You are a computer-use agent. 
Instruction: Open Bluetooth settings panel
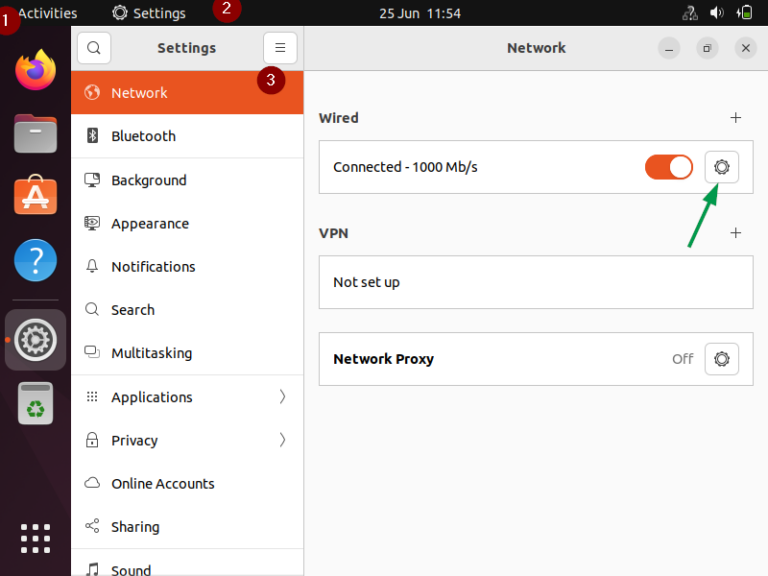point(187,136)
